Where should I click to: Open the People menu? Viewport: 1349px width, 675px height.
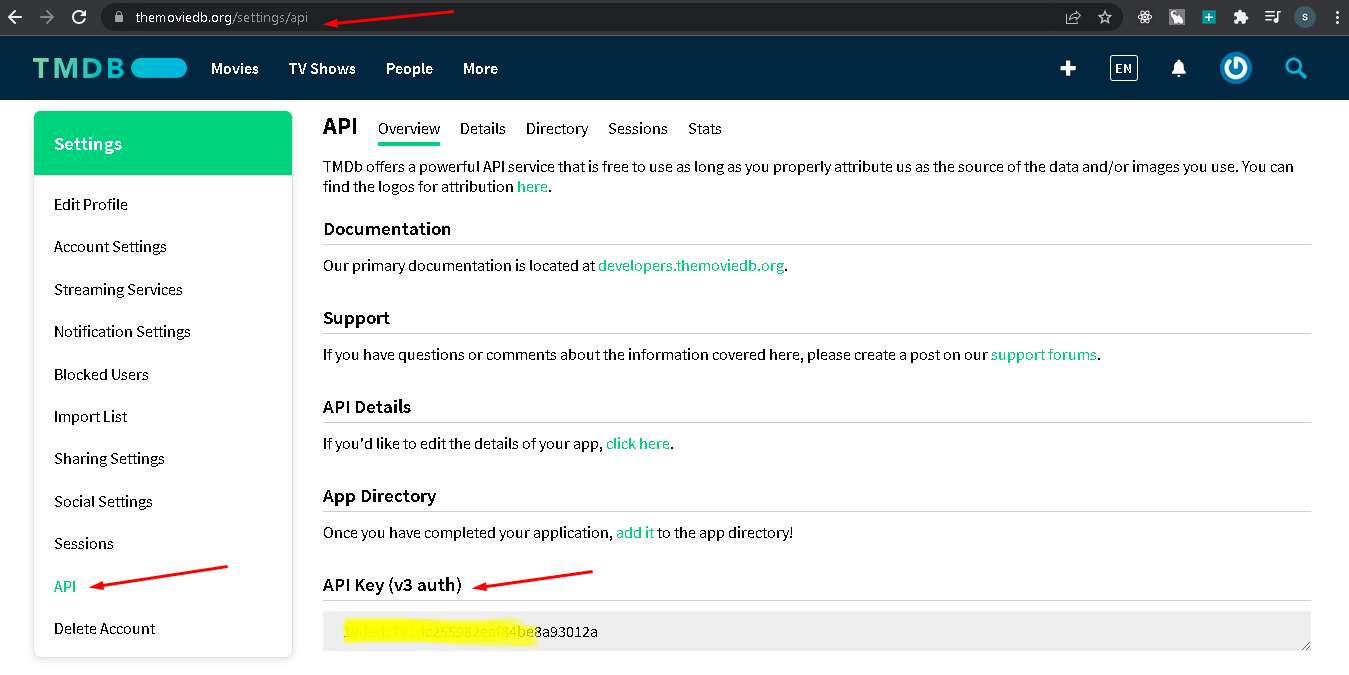[x=409, y=69]
